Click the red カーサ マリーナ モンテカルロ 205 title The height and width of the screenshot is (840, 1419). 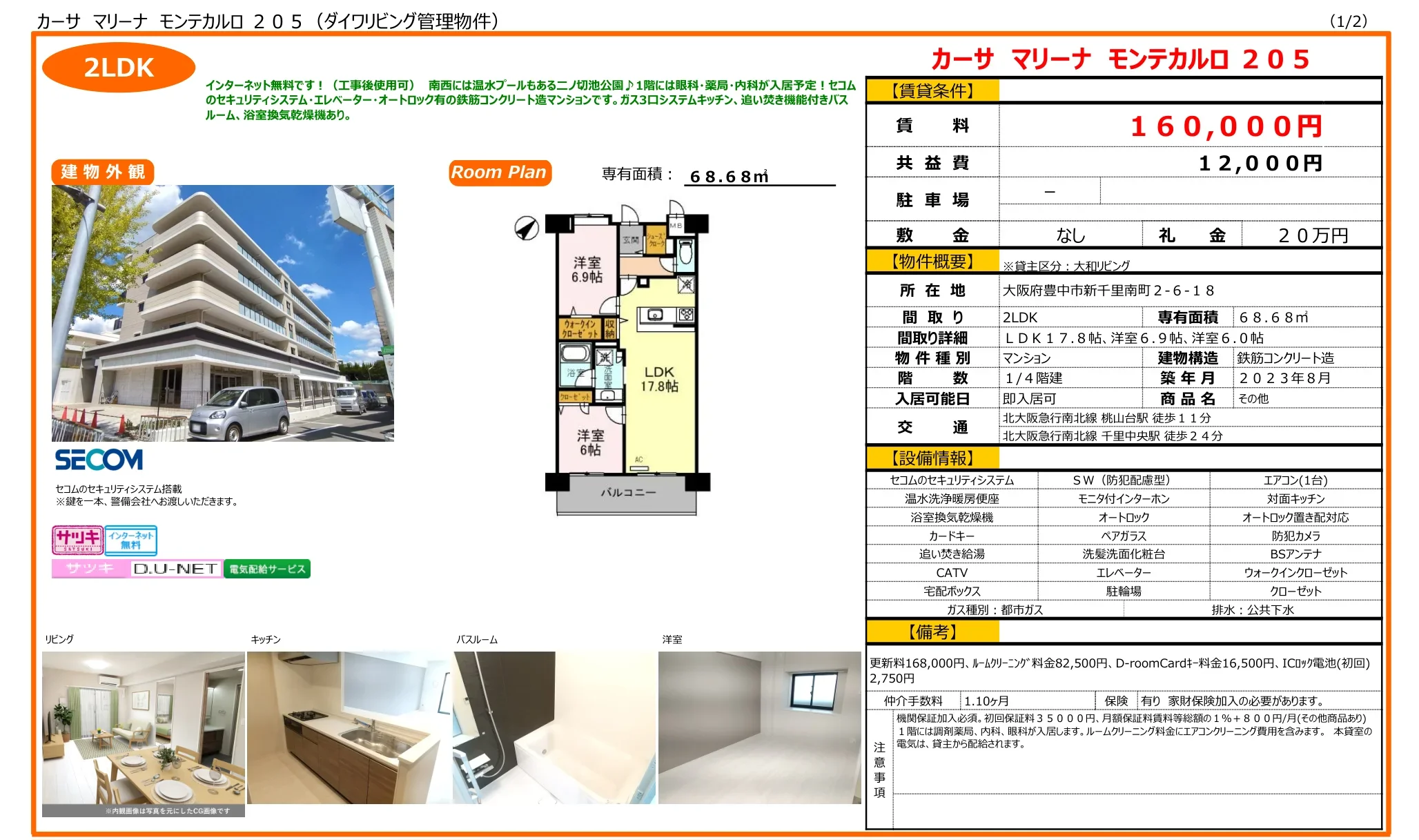pyautogui.click(x=1120, y=59)
